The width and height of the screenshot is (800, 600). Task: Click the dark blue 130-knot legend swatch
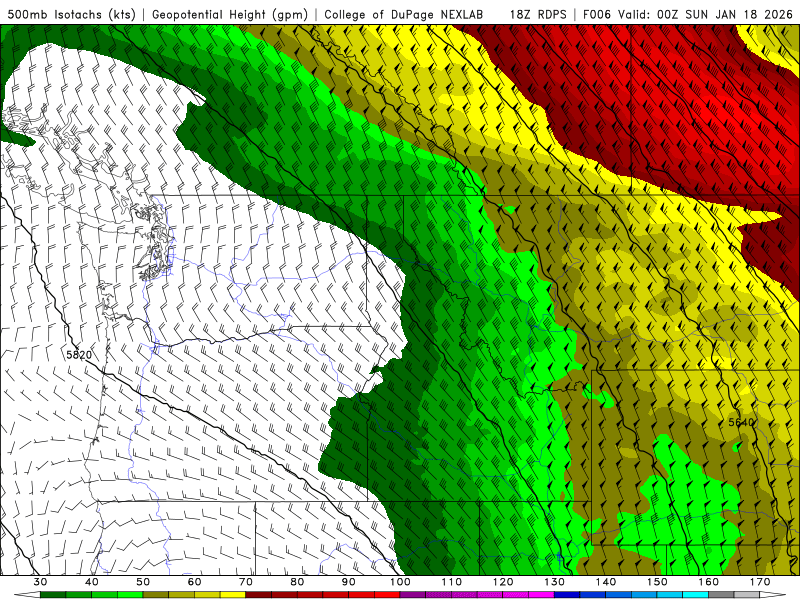(567, 595)
